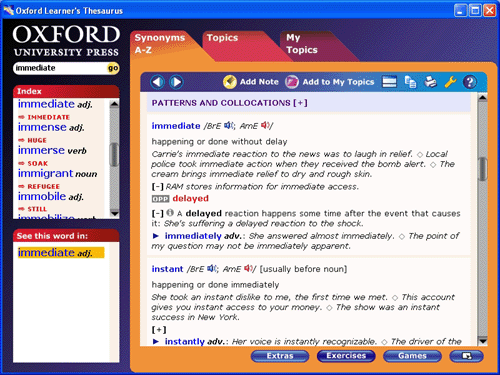Click the small window button beside Games
This screenshot has width=500, height=375.
tap(466, 356)
